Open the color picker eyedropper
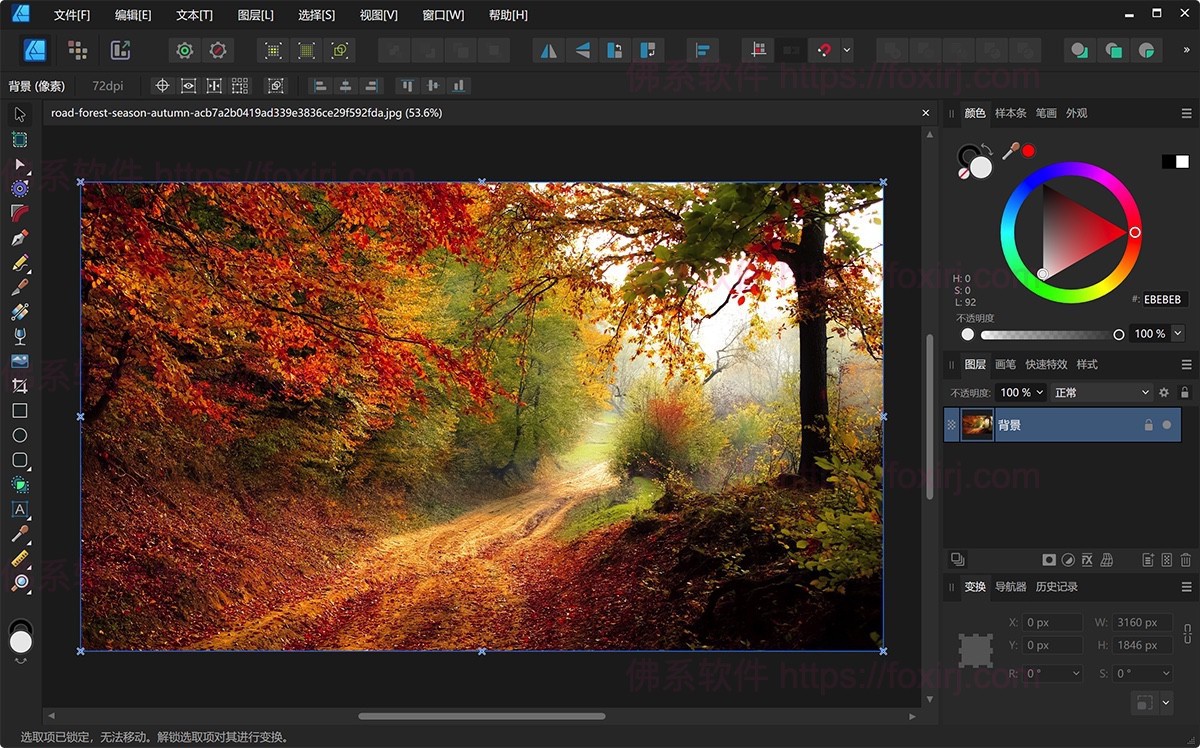 pyautogui.click(x=1011, y=151)
